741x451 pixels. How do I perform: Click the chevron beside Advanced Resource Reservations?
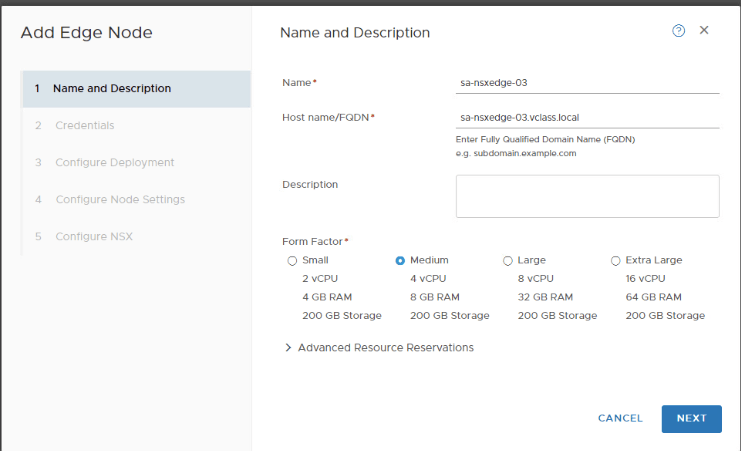(x=288, y=348)
